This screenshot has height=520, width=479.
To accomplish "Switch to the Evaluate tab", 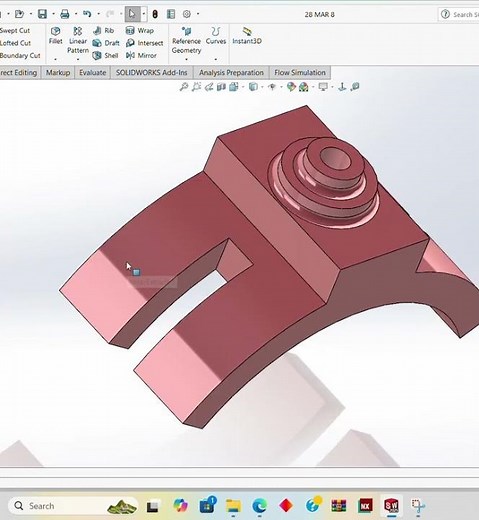I will (x=93, y=73).
